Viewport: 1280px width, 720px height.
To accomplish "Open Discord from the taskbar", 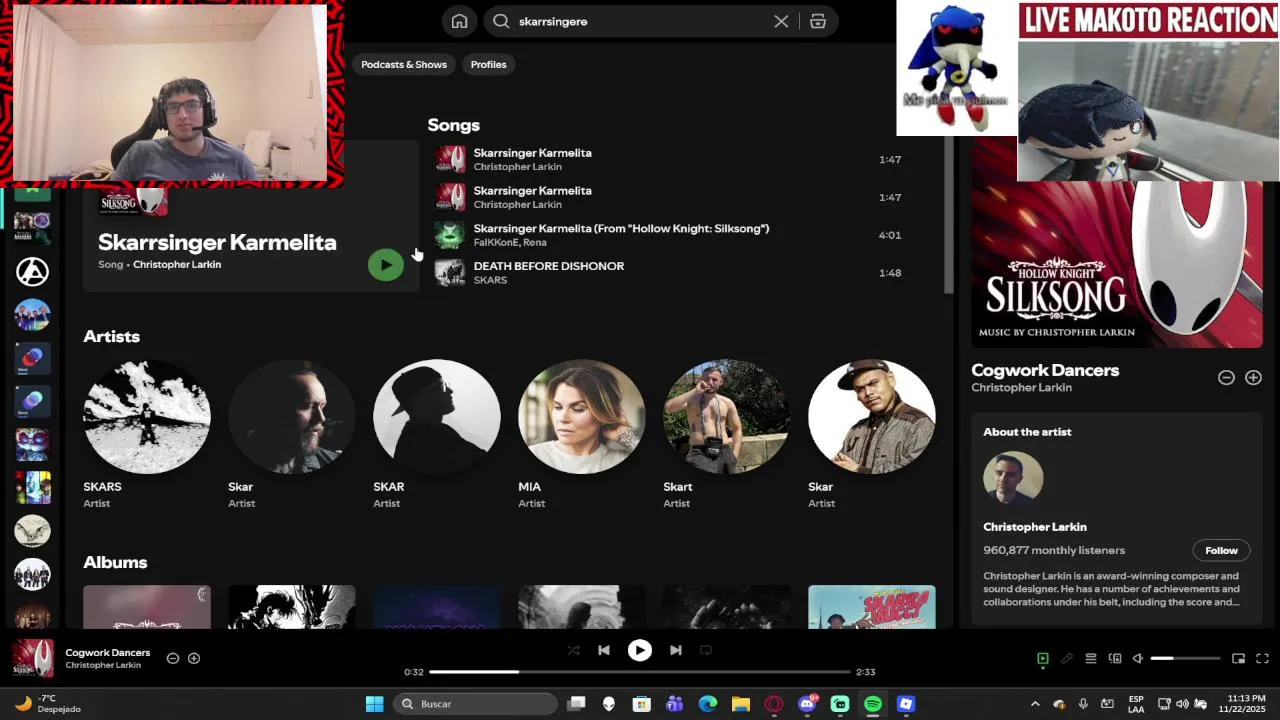I will [x=807, y=704].
